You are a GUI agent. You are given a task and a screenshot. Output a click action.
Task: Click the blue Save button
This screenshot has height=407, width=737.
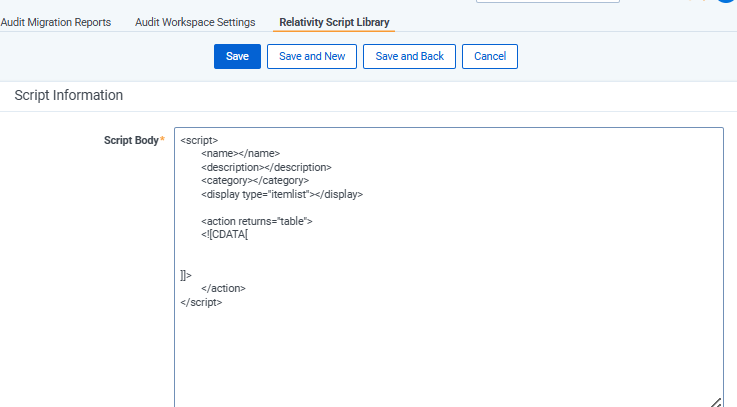pos(237,56)
